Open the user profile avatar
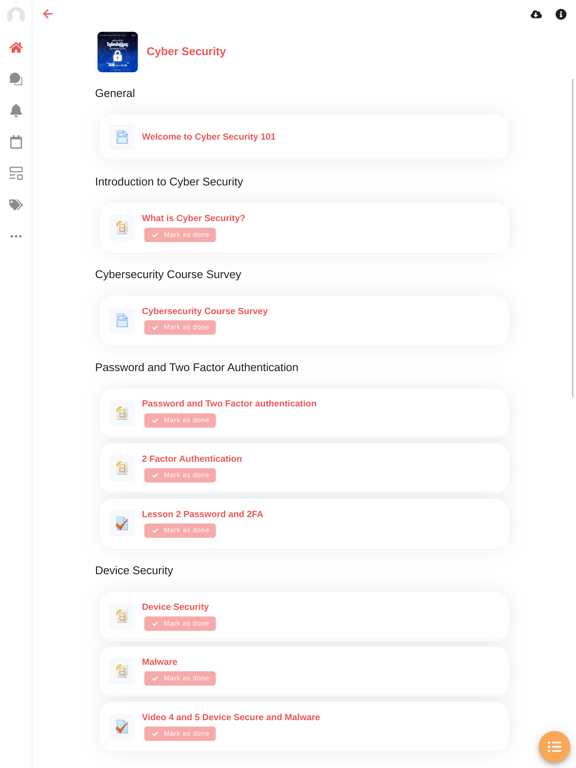The image size is (576, 768). click(x=16, y=16)
